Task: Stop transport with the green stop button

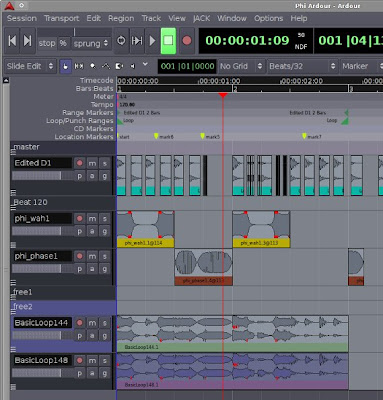Action: (x=168, y=41)
